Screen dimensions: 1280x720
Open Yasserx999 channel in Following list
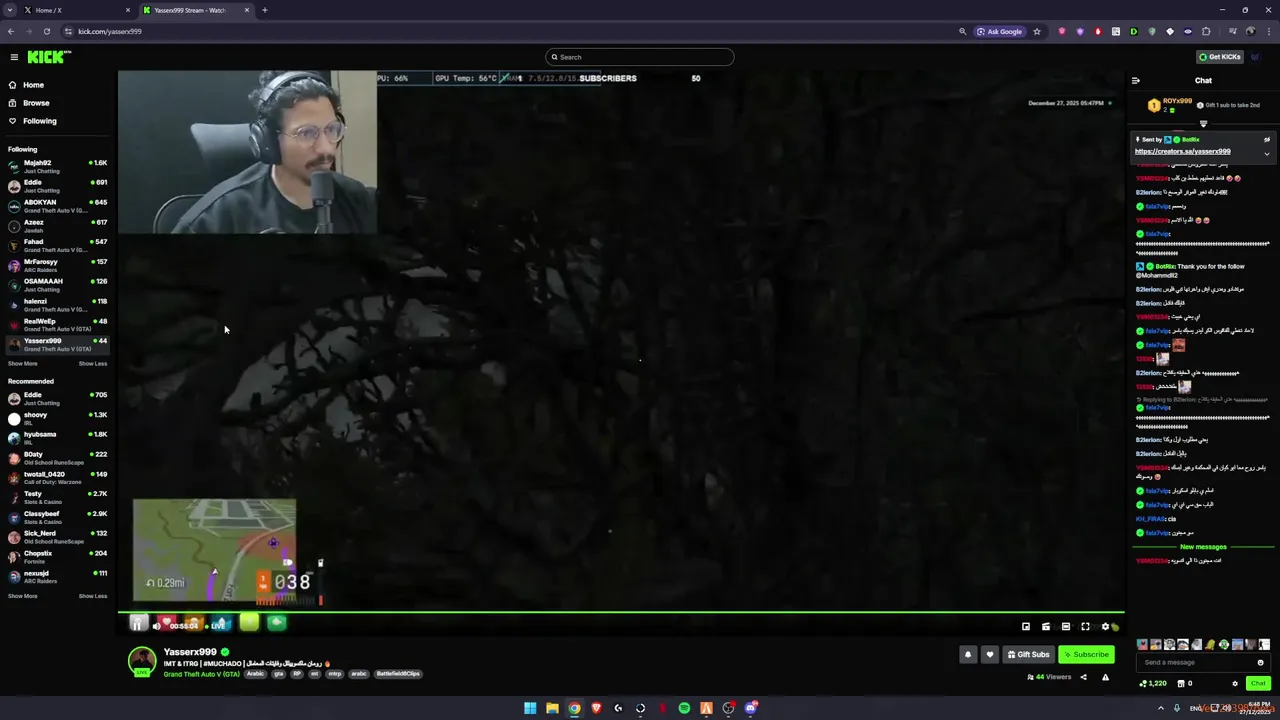click(x=57, y=344)
